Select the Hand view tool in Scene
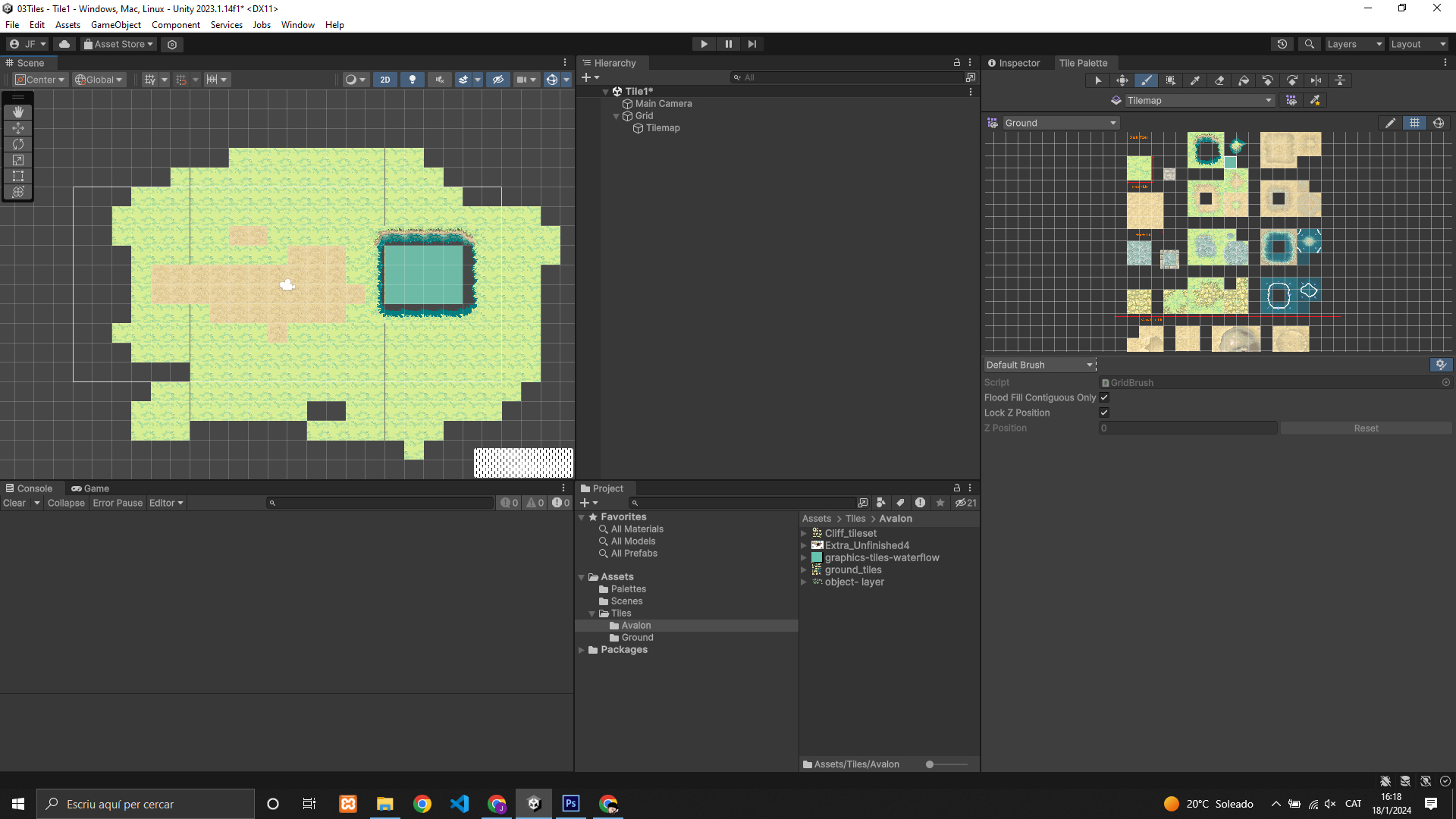This screenshot has height=819, width=1456. point(18,112)
